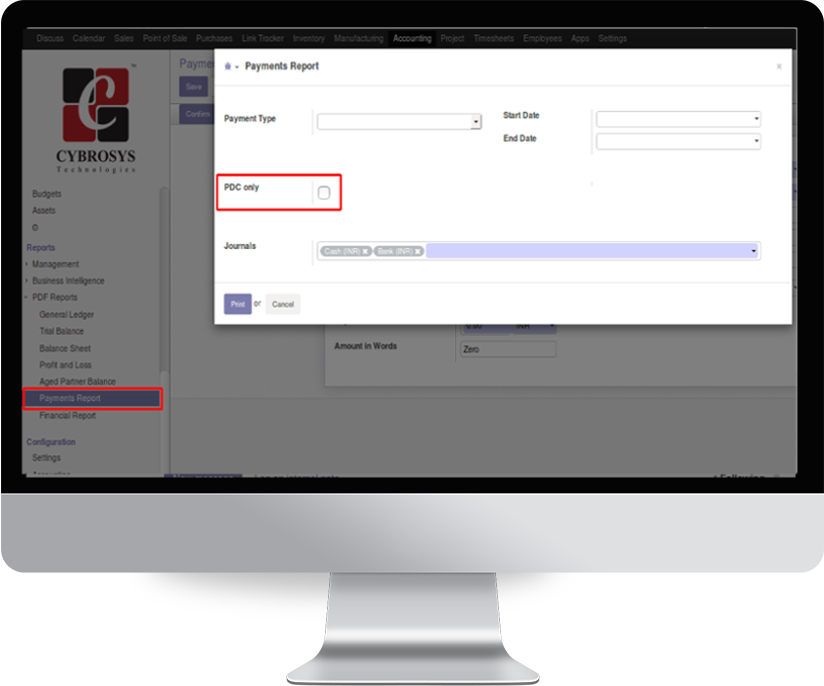Open Aged Partner Balance report

point(77,382)
